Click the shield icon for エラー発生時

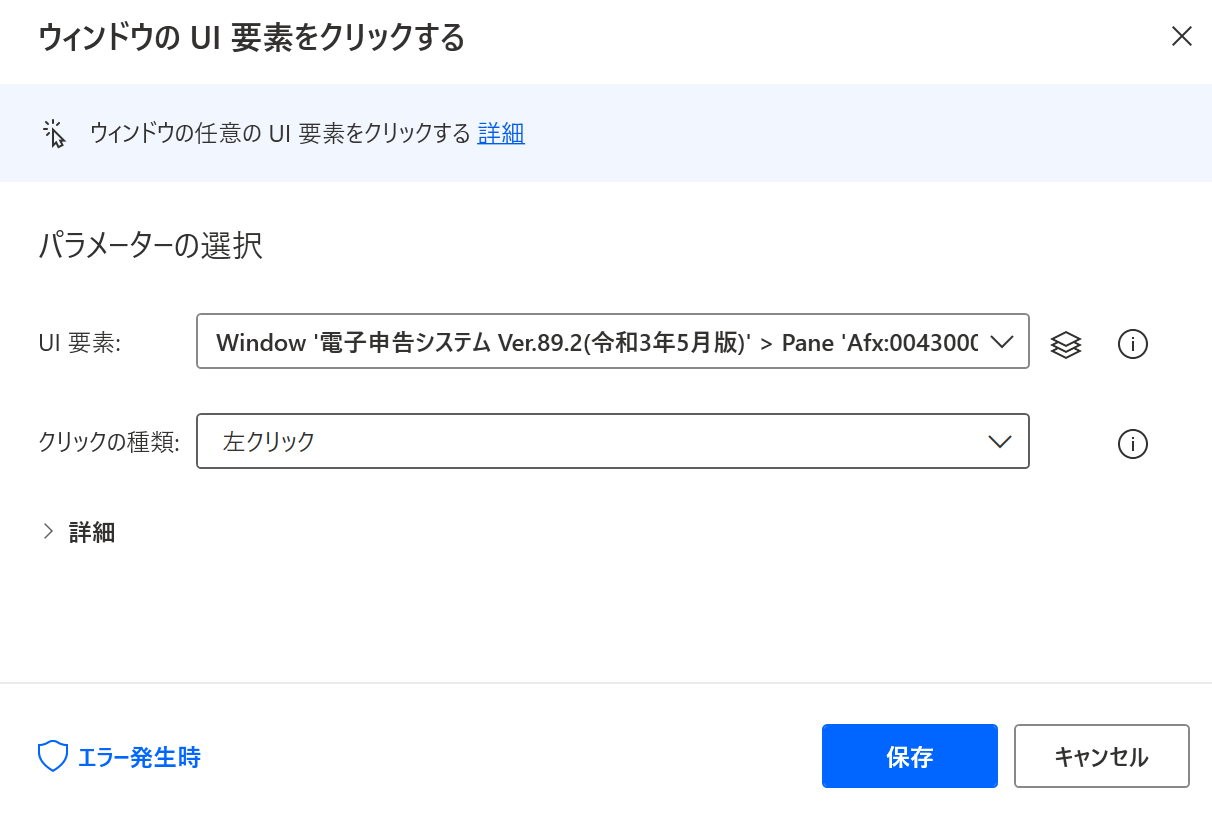(x=52, y=757)
